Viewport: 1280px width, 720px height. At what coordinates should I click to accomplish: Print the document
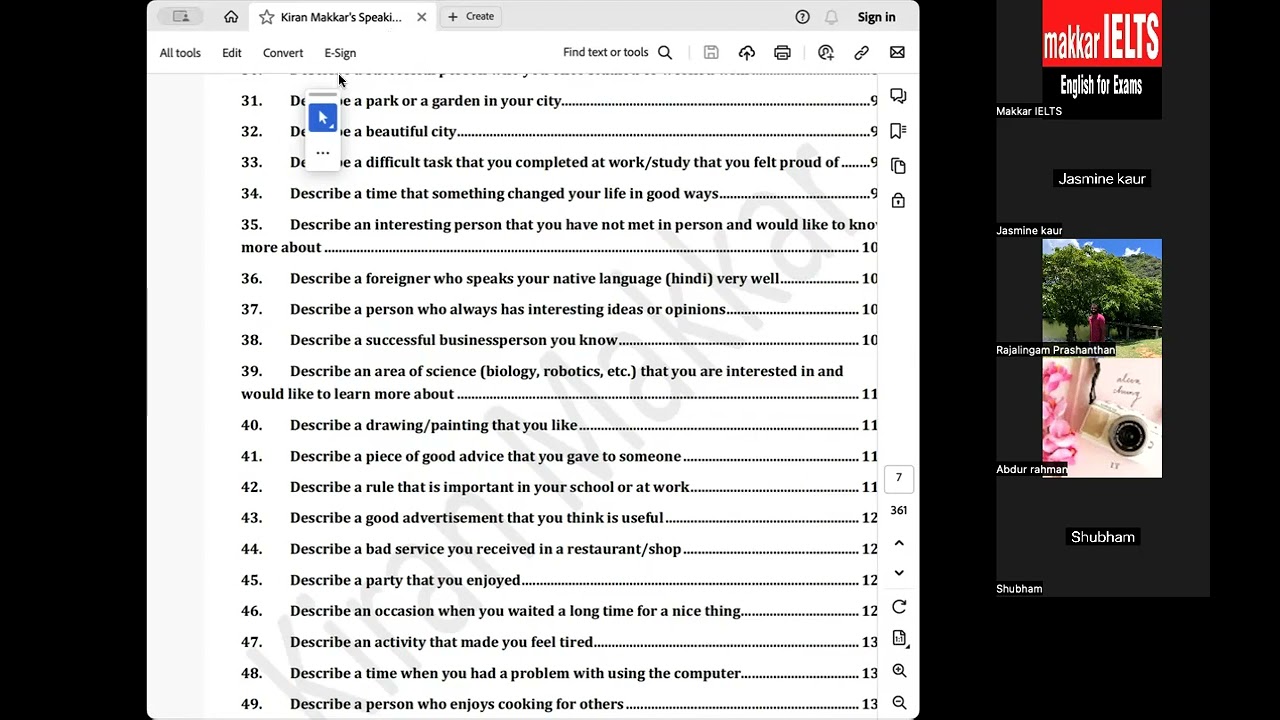tap(782, 53)
